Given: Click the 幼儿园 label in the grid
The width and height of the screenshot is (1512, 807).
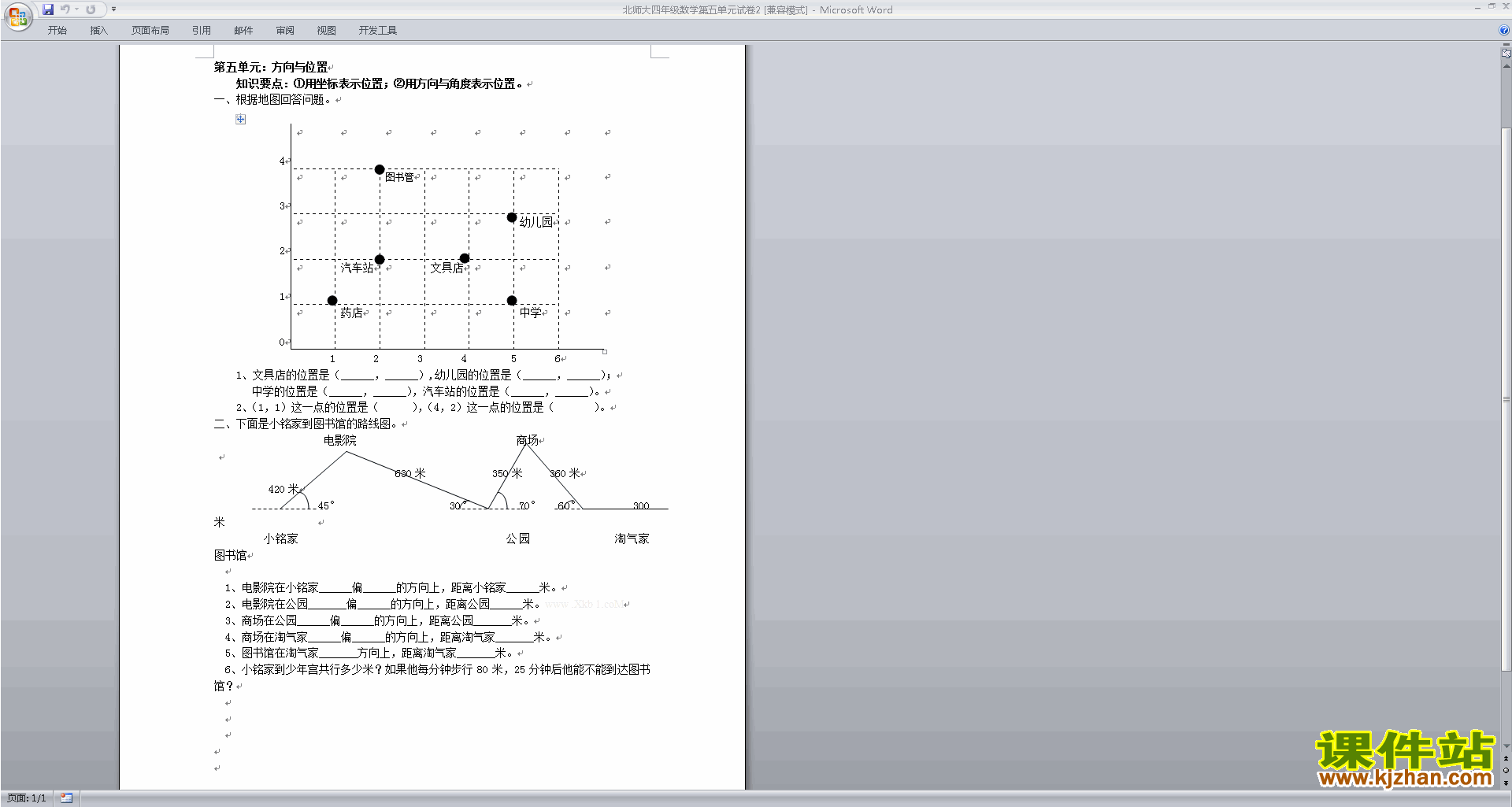Looking at the screenshot, I should click(x=536, y=222).
